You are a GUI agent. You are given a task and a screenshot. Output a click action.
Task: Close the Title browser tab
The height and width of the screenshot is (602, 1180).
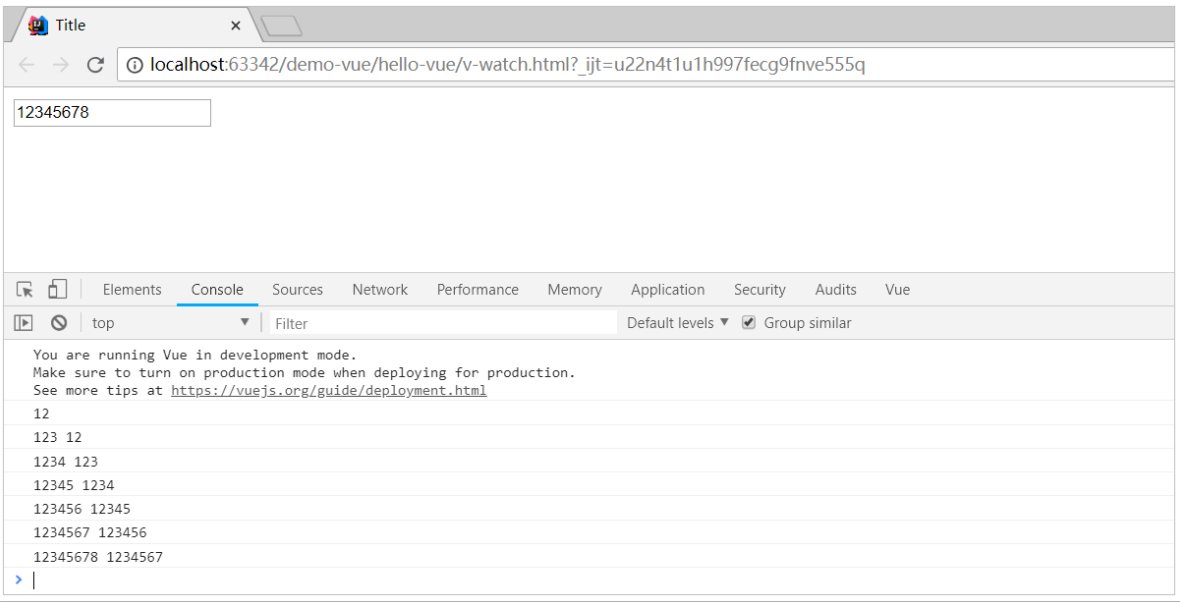click(236, 26)
